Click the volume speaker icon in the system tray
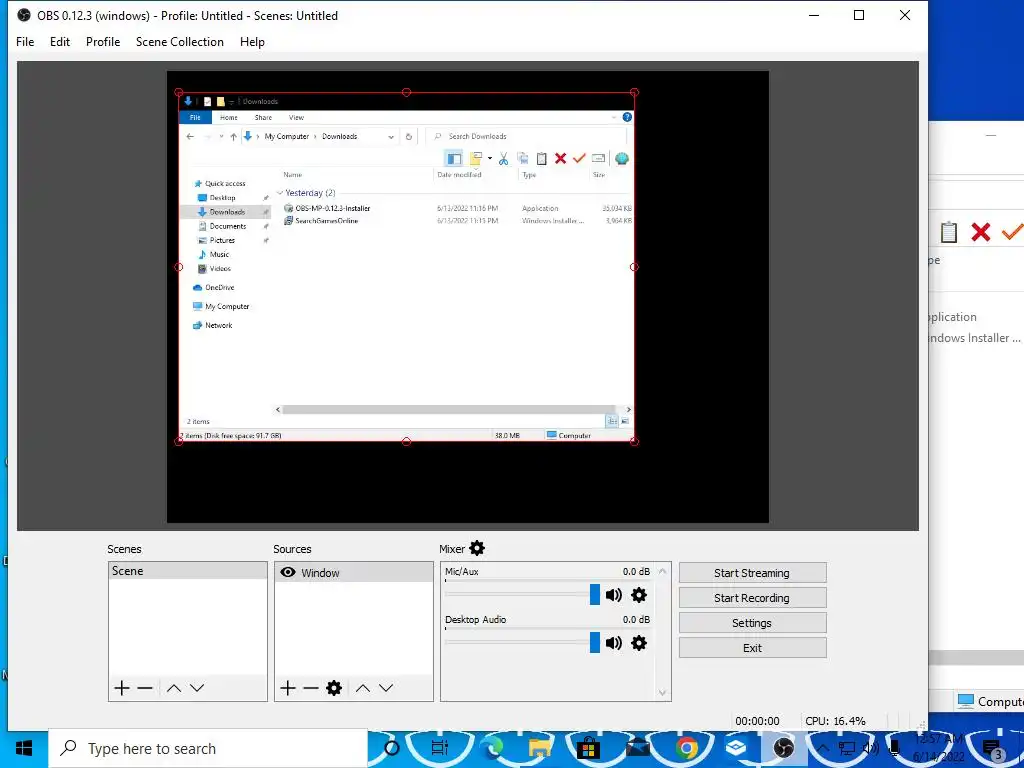This screenshot has height=768, width=1024. pos(871,748)
